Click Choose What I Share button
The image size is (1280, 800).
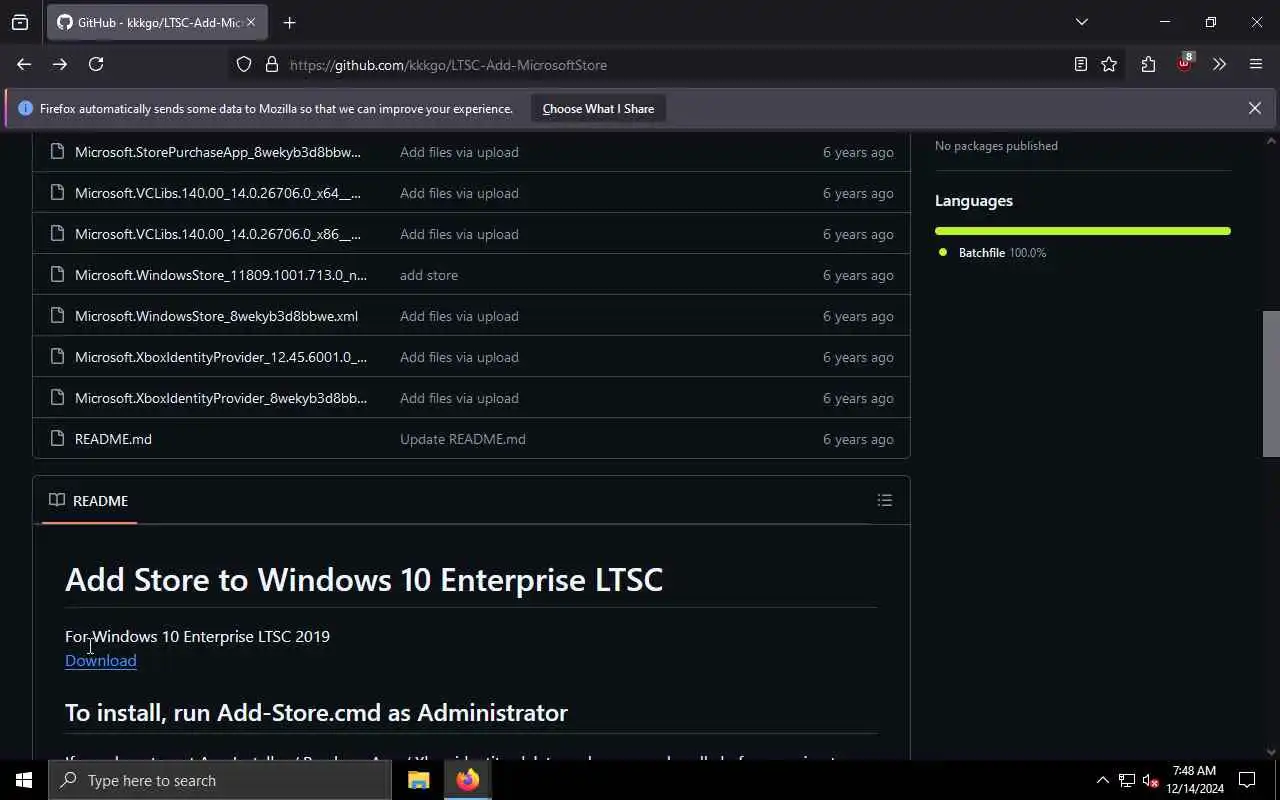click(598, 109)
